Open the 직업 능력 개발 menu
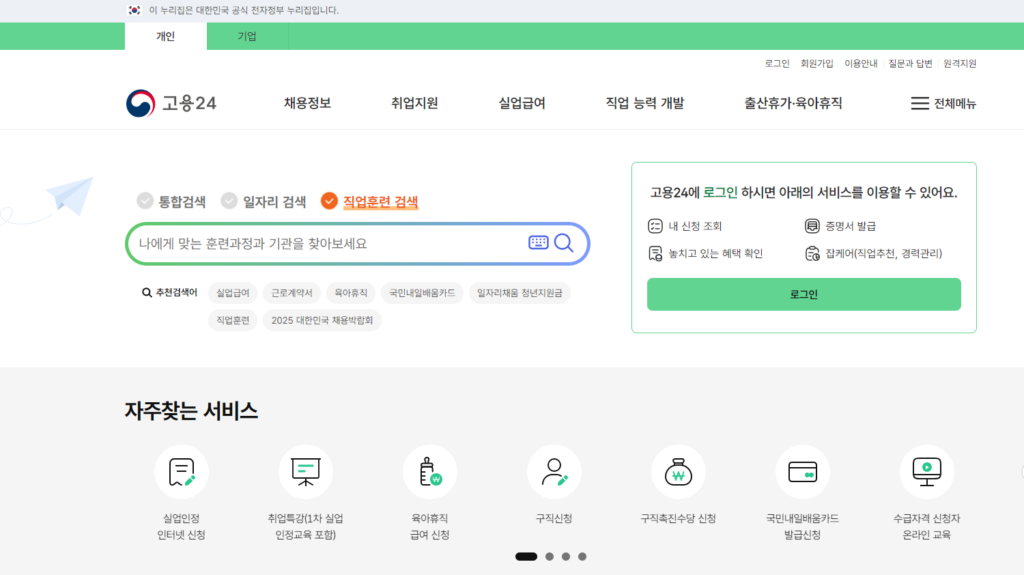The height and width of the screenshot is (575, 1024). [x=645, y=103]
